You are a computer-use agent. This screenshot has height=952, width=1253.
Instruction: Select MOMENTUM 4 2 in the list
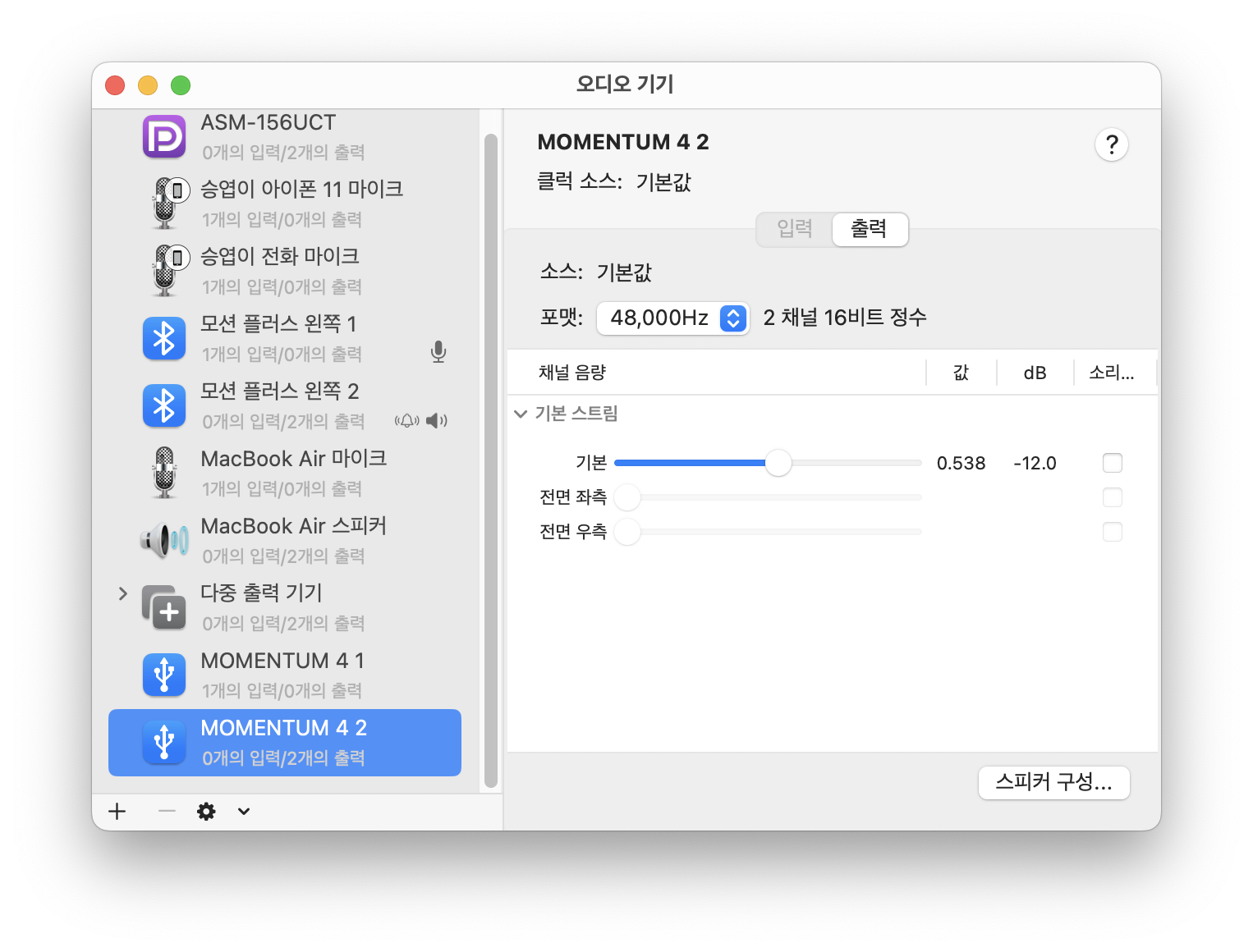pos(285,743)
